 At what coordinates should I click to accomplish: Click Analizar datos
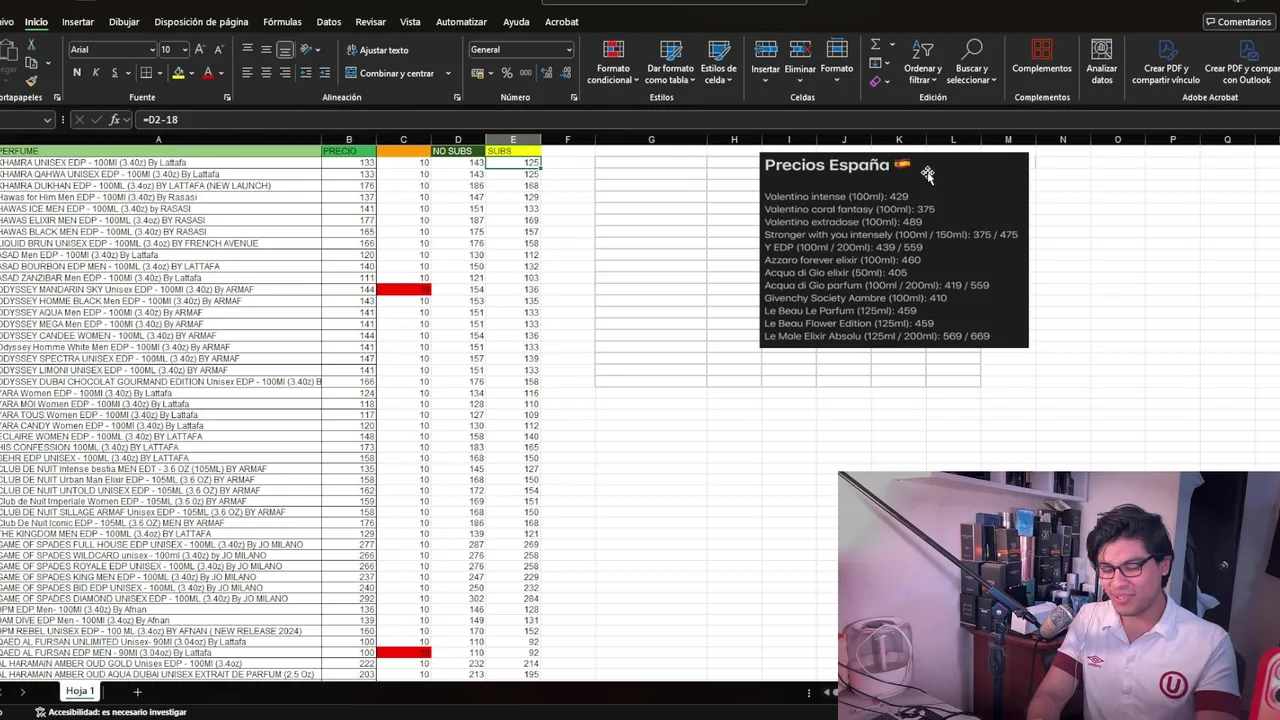point(1102,62)
